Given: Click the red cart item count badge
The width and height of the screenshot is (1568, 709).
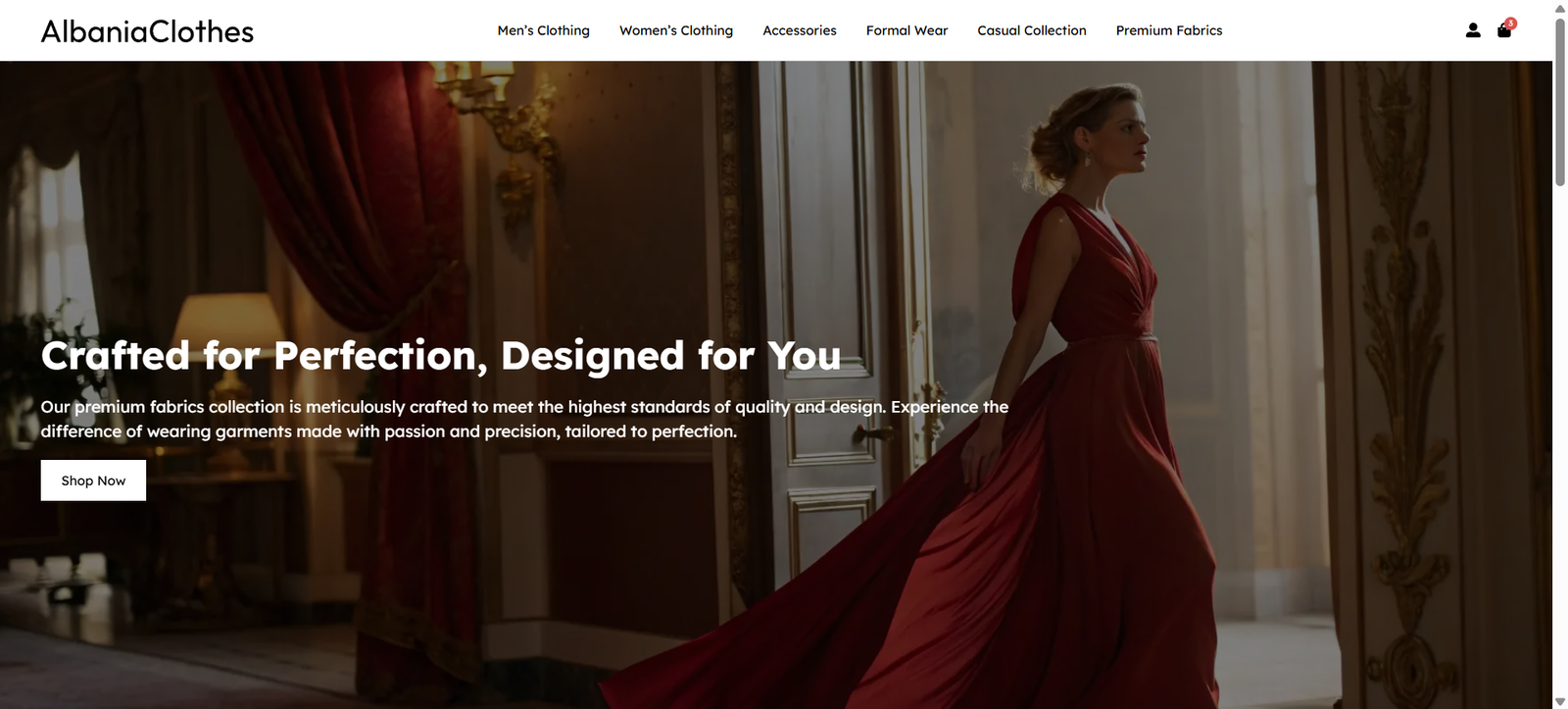Looking at the screenshot, I should click(x=1510, y=24).
